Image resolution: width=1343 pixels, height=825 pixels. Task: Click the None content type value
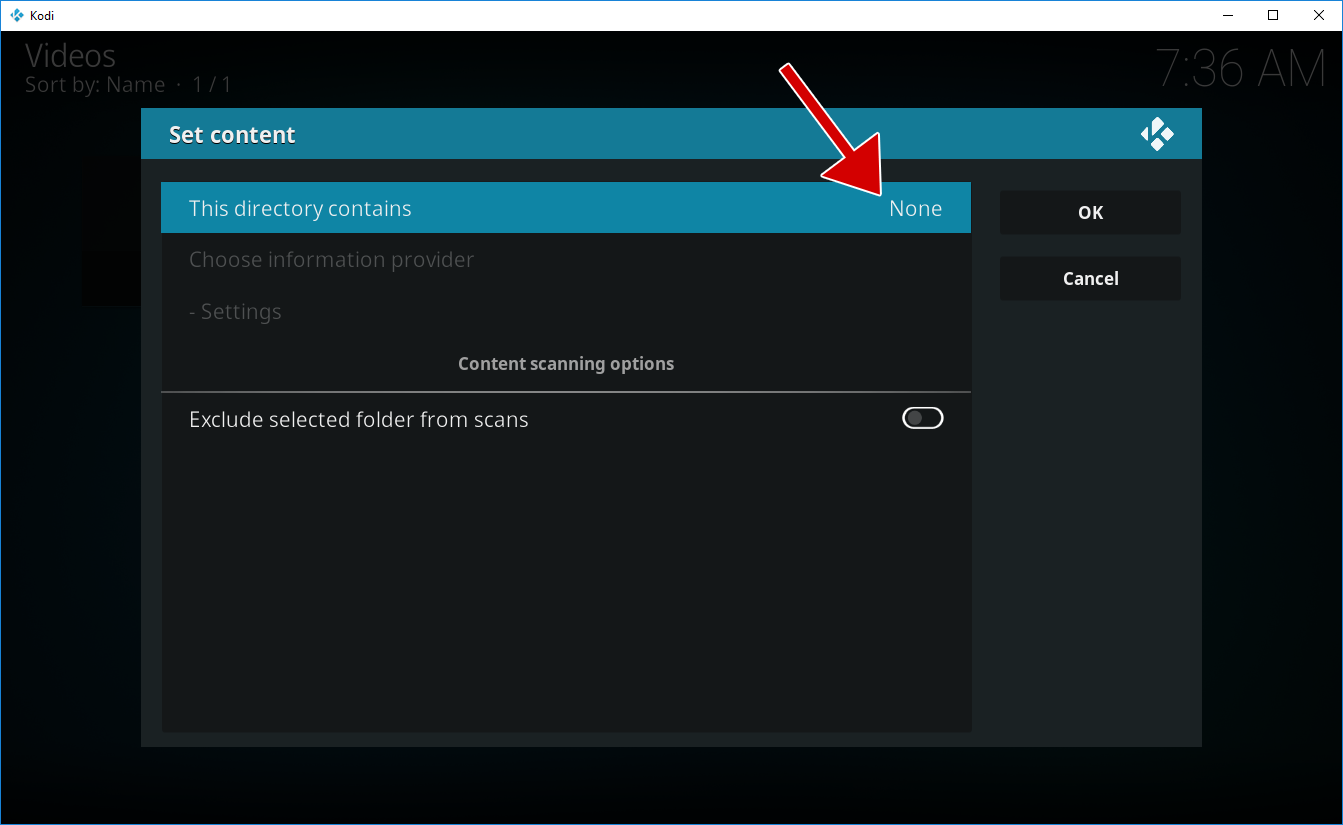pyautogui.click(x=915, y=209)
